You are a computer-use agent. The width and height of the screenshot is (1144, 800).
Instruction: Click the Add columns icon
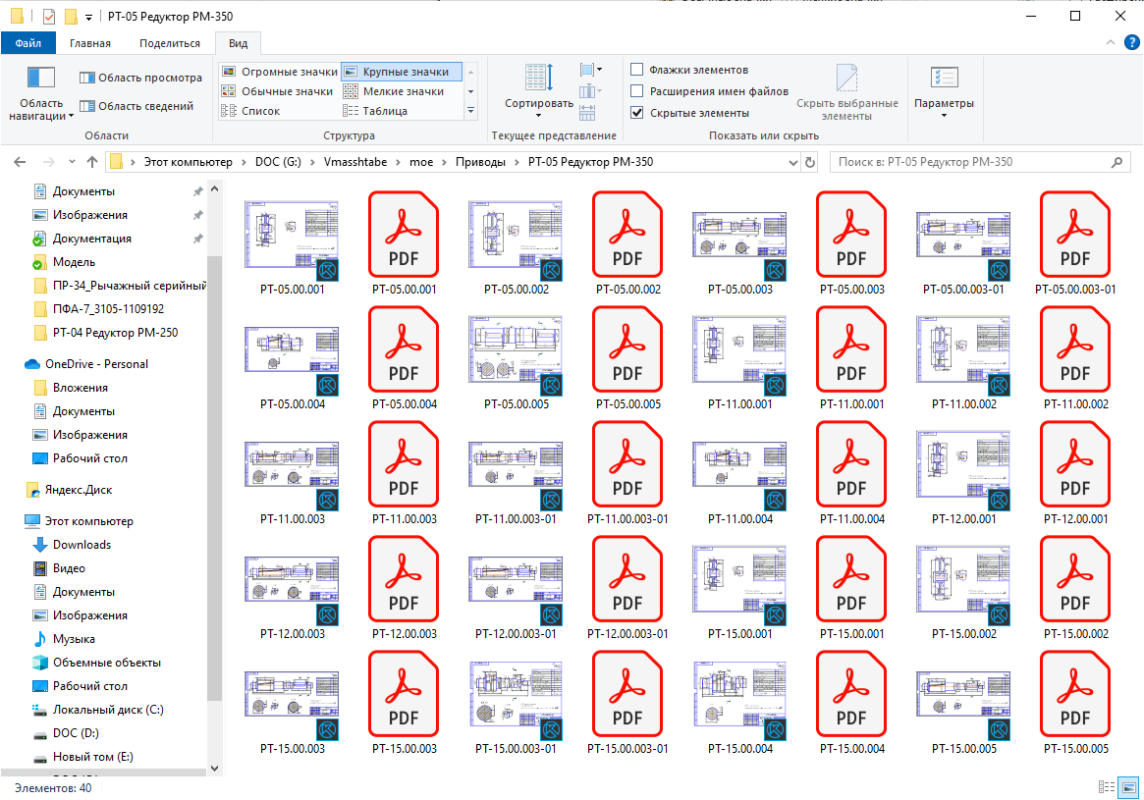590,91
